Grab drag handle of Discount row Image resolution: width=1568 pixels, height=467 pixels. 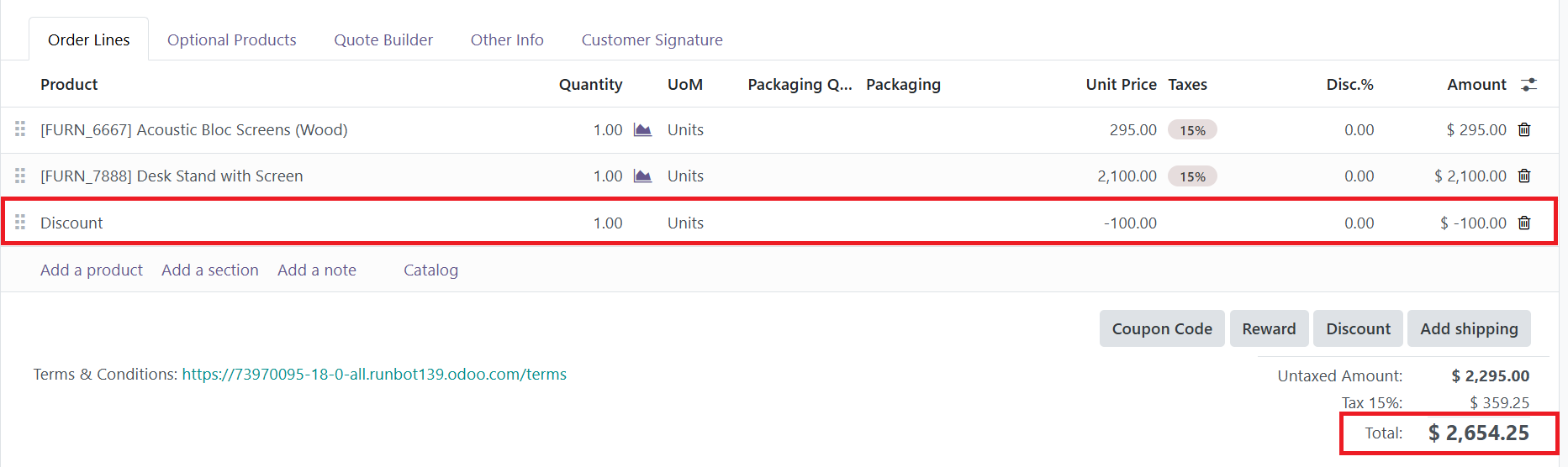20,223
